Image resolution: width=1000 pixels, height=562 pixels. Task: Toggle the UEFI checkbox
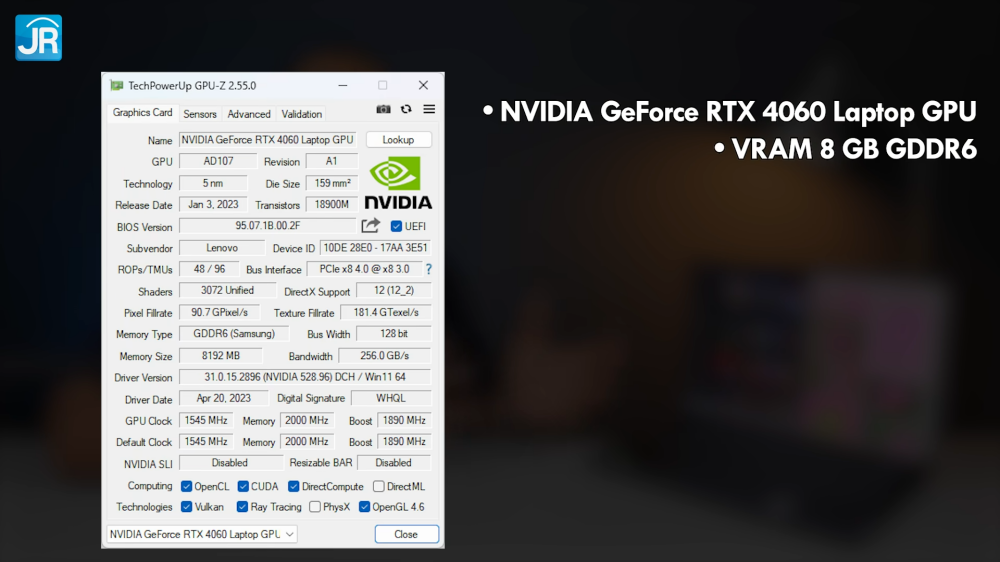(396, 226)
